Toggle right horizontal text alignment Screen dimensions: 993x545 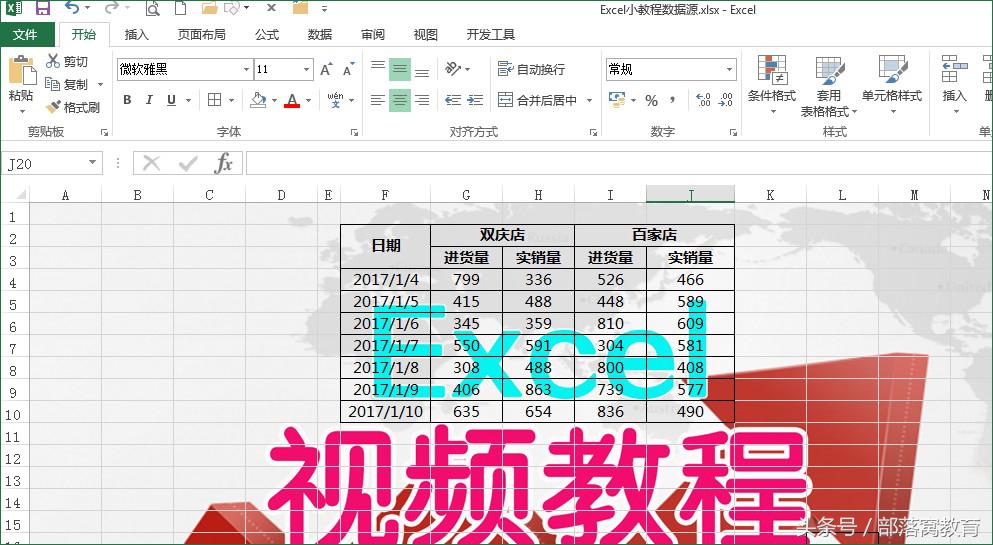tap(422, 100)
